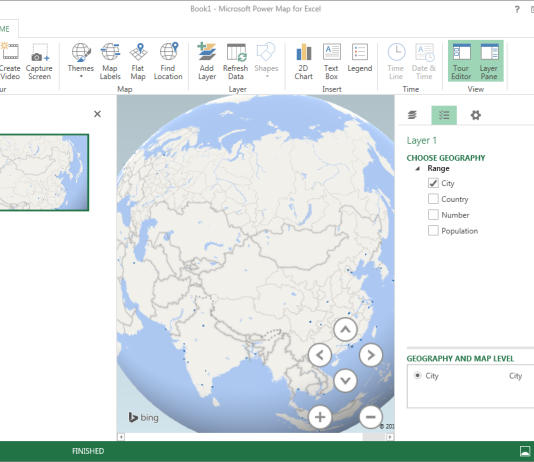Open the Themes gallery
This screenshot has width=534, height=462.
click(81, 62)
